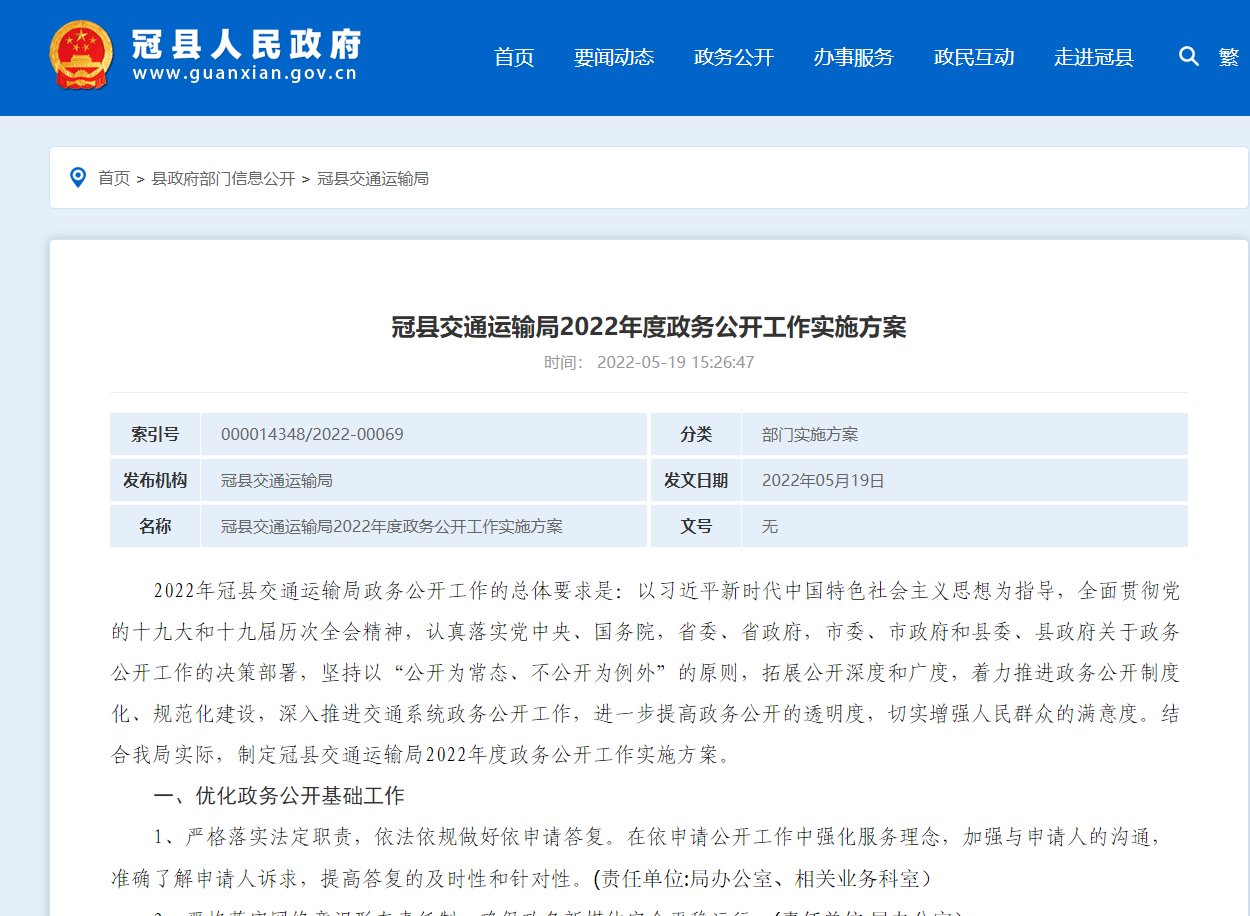Screen dimensions: 1250x916
Task: Click the 名称 label cell
Action: [155, 526]
